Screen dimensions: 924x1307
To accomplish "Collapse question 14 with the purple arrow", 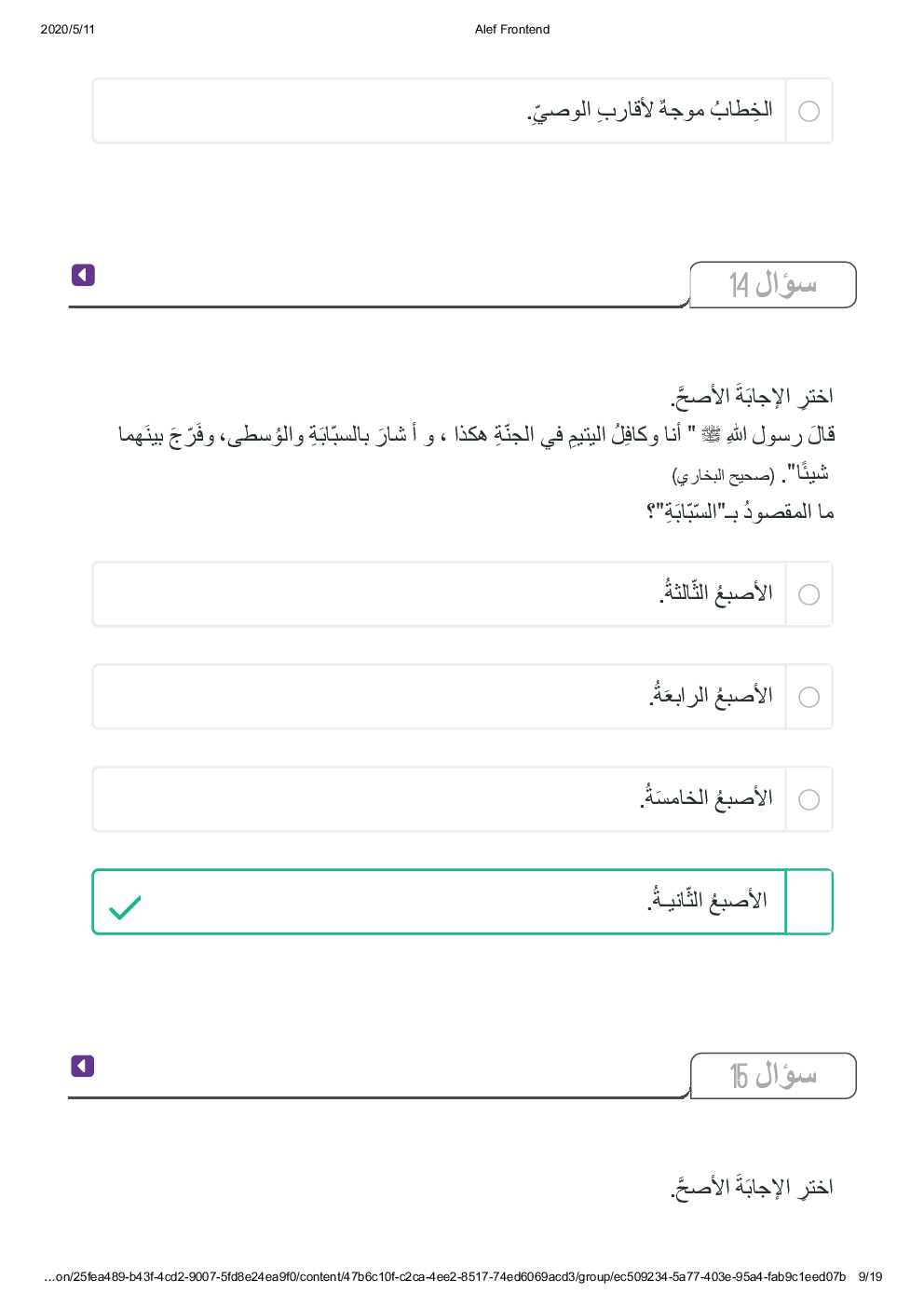I will tap(83, 275).
